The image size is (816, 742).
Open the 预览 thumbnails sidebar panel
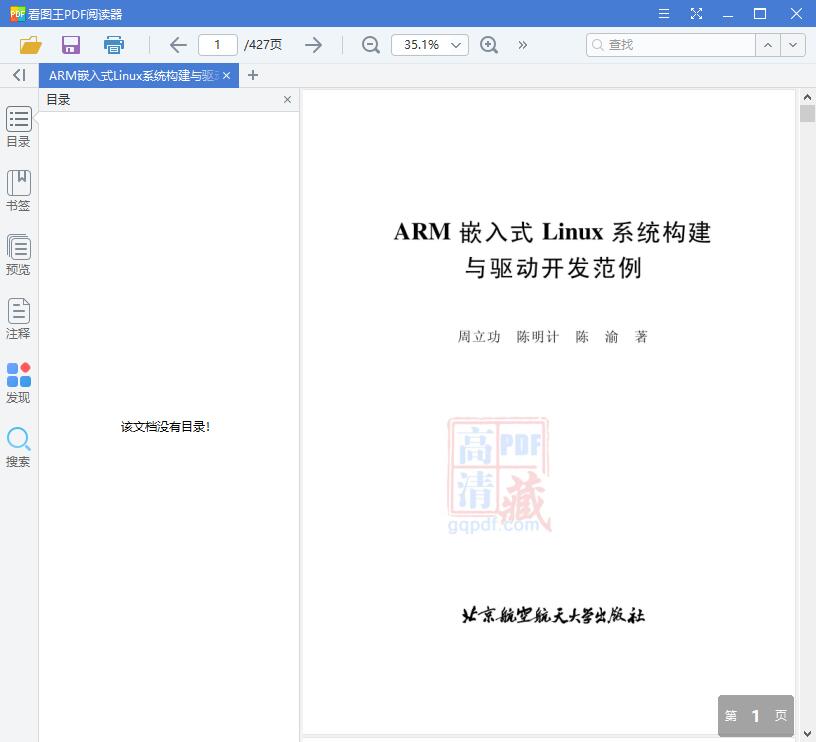(19, 255)
